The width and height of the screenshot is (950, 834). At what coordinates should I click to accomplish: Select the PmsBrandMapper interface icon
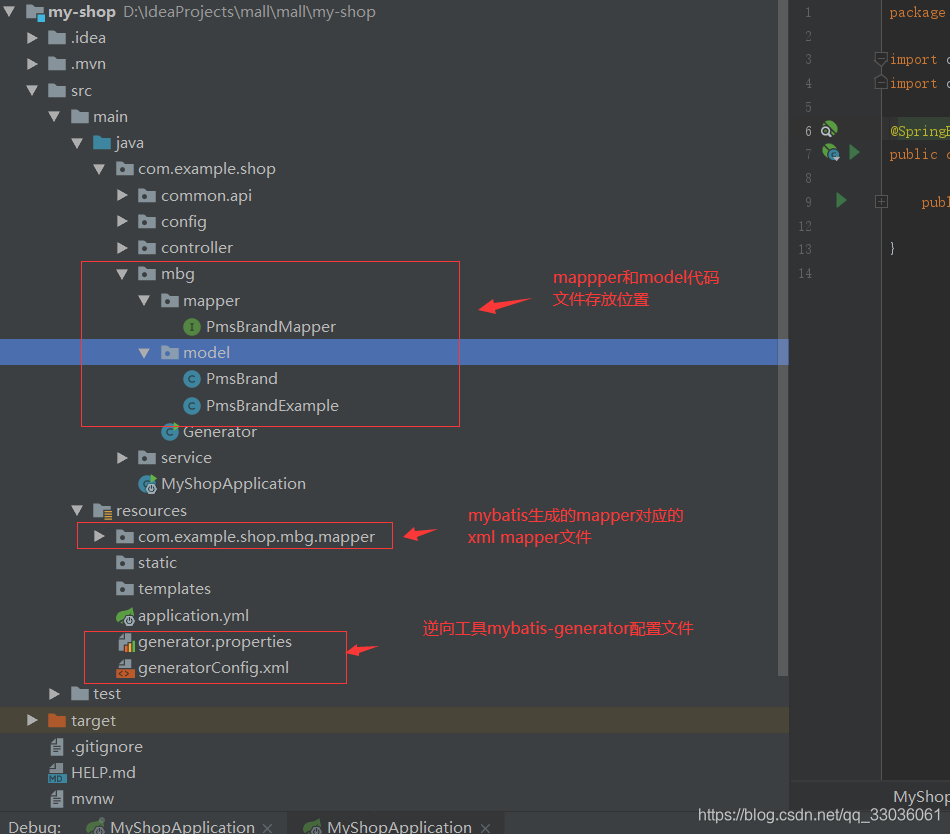click(x=191, y=326)
